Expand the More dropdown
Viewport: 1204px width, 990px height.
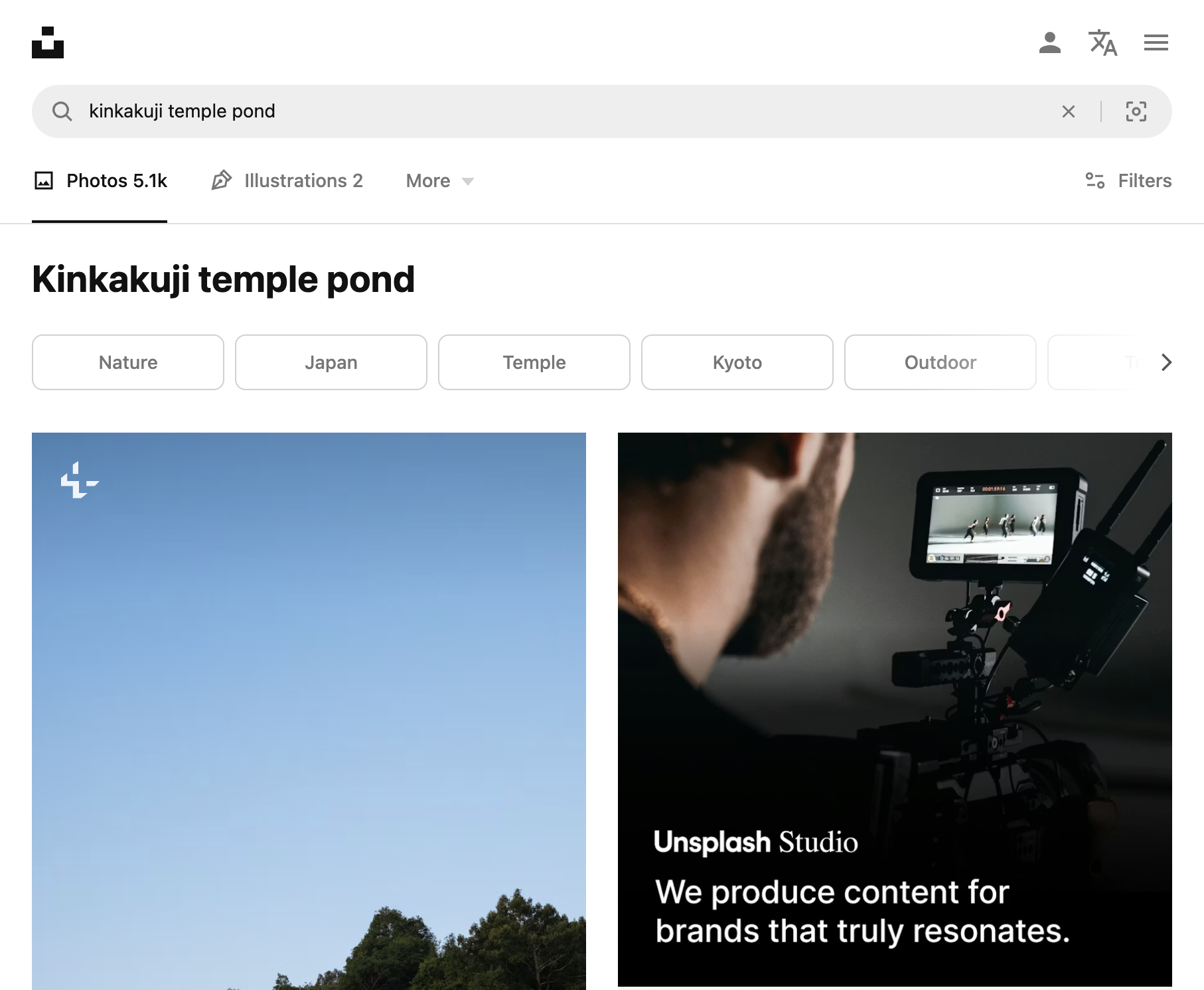439,180
